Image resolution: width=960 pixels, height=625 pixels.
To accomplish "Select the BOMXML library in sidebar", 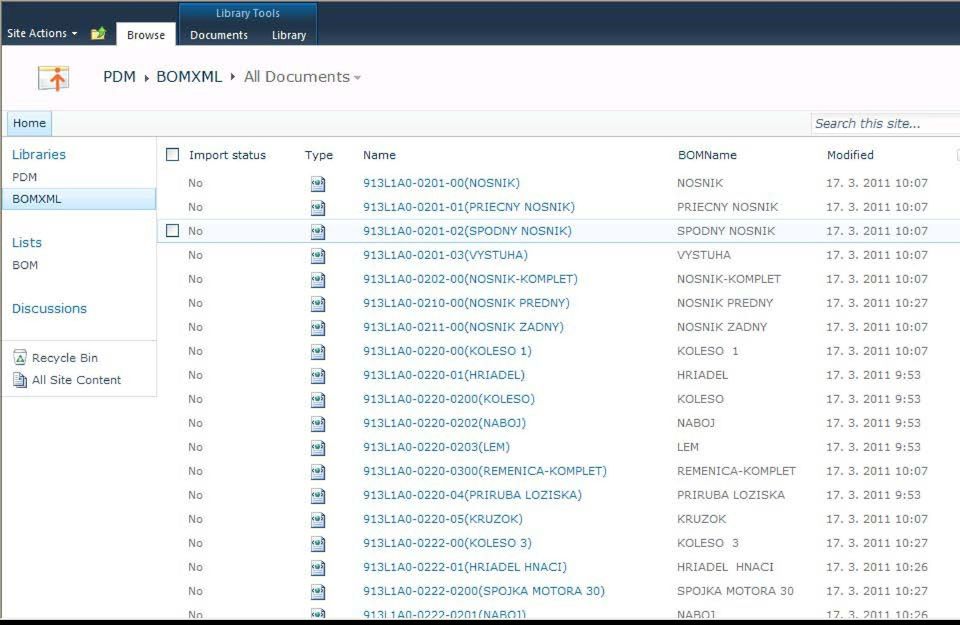I will 79,199.
